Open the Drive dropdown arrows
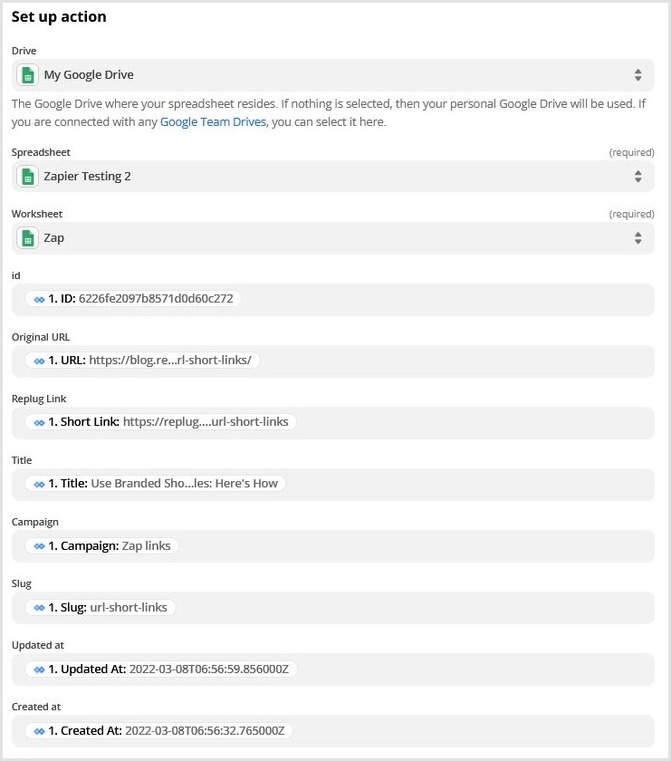671x761 pixels. [638, 75]
